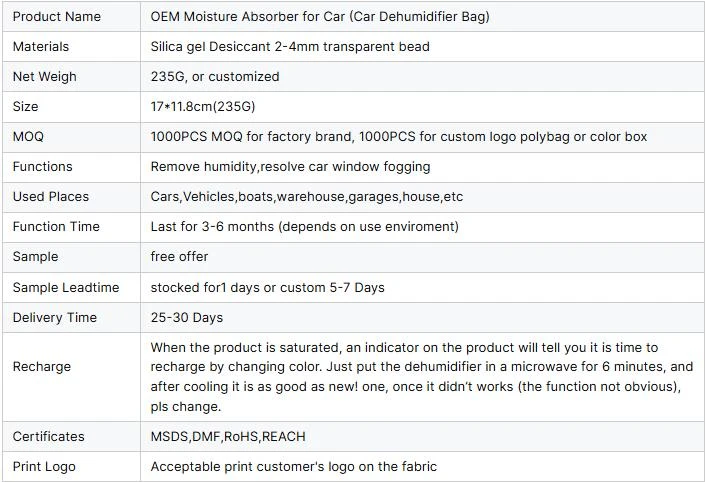This screenshot has width=705, height=482.
Task: Select the 25-30 Days delivery value
Action: (187, 318)
